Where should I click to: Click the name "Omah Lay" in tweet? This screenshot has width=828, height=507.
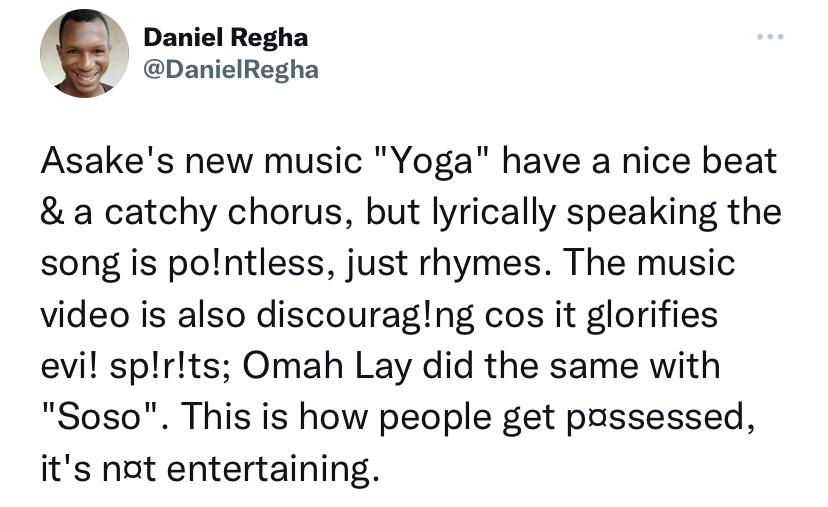tap(327, 367)
